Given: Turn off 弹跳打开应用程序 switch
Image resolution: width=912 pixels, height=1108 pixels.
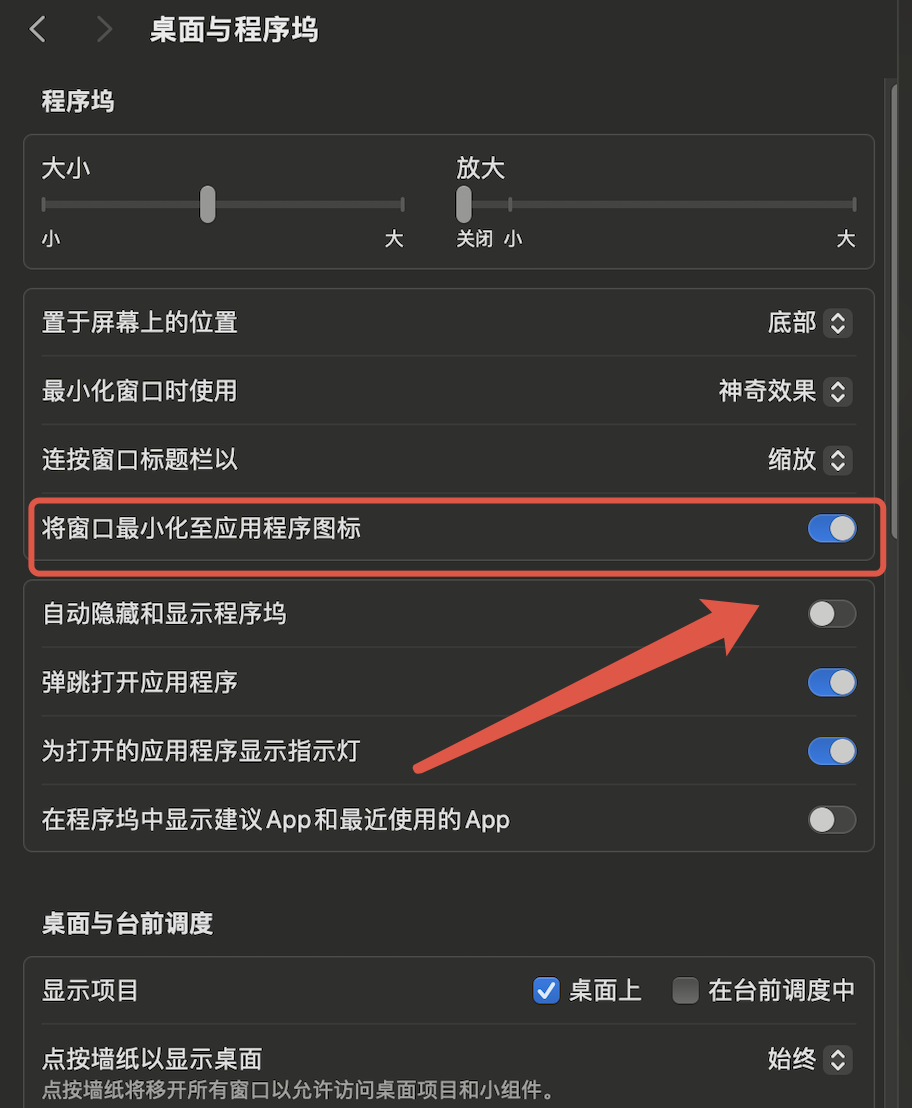Looking at the screenshot, I should coord(832,683).
